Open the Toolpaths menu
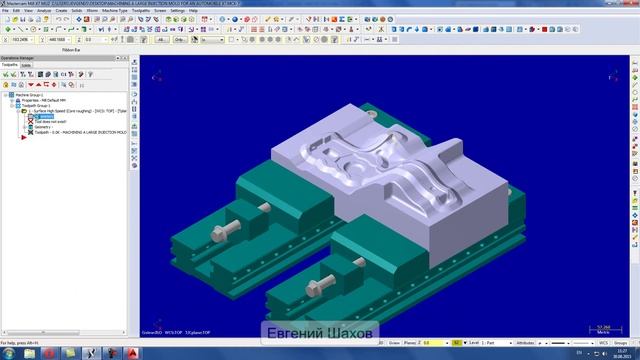Image resolution: width=640 pixels, height=360 pixels. tap(141, 11)
